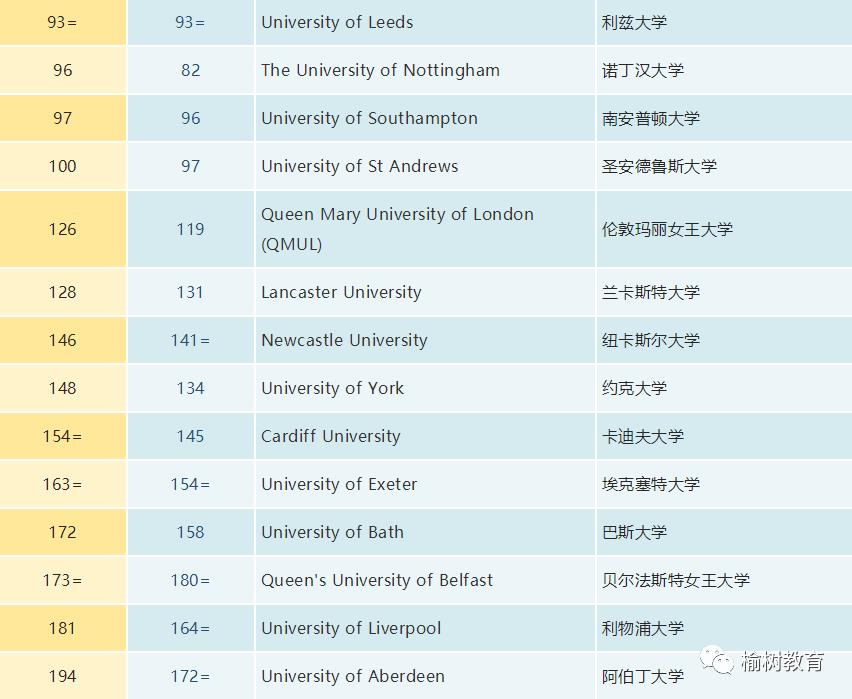
Task: Select the Chinese name 利兹大学
Action: (634, 22)
